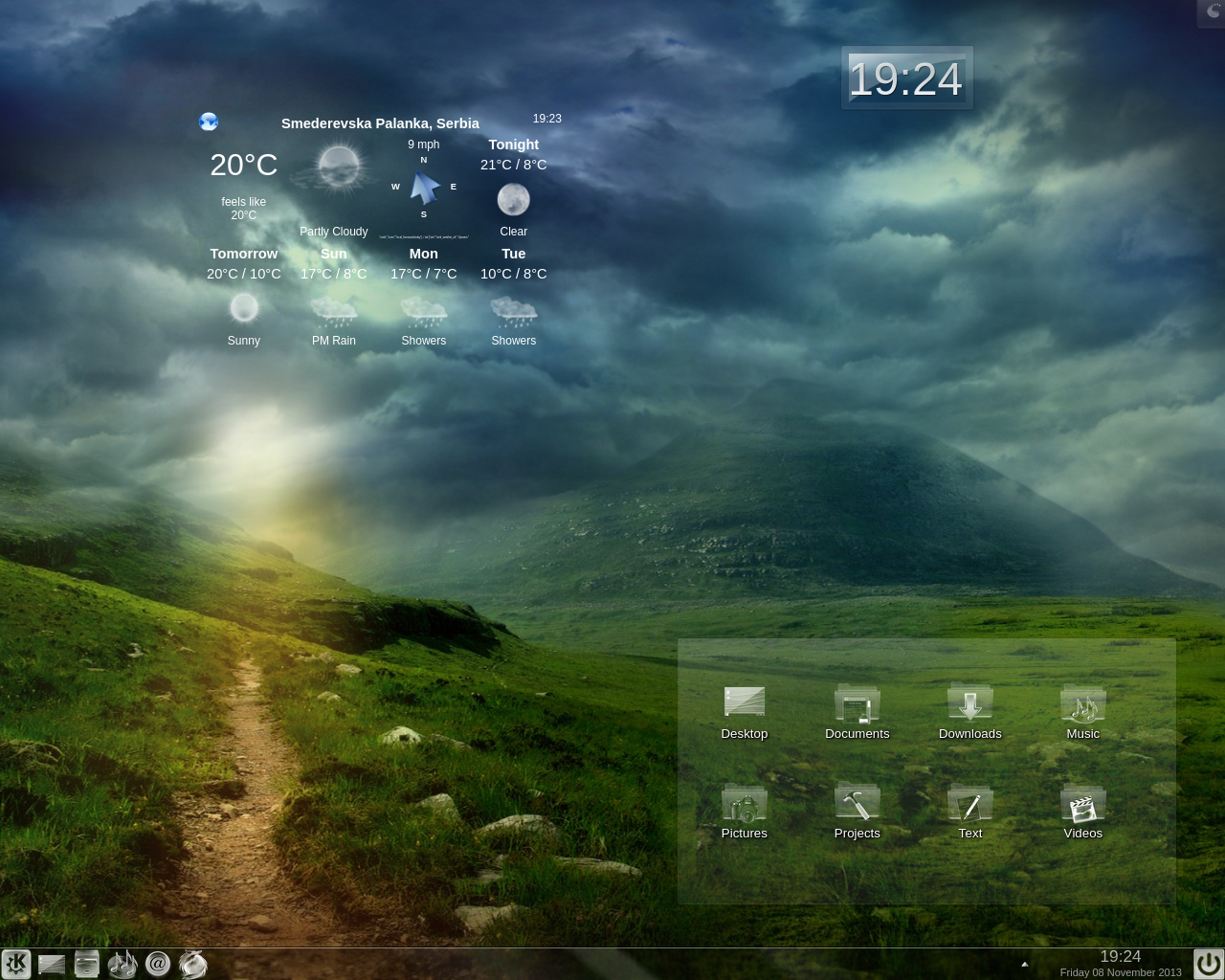Click the Tonight 21°C / 8°C forecast text
The width and height of the screenshot is (1225, 980).
click(x=514, y=165)
